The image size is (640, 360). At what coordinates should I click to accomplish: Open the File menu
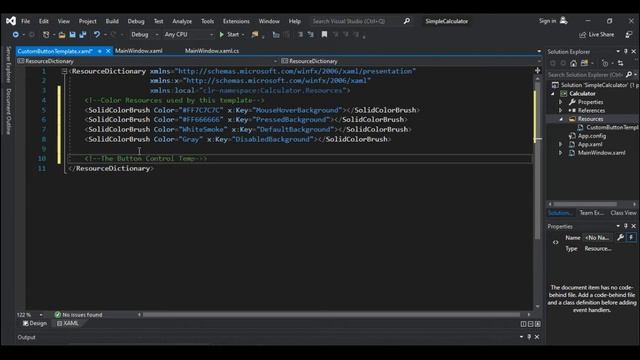[26, 21]
